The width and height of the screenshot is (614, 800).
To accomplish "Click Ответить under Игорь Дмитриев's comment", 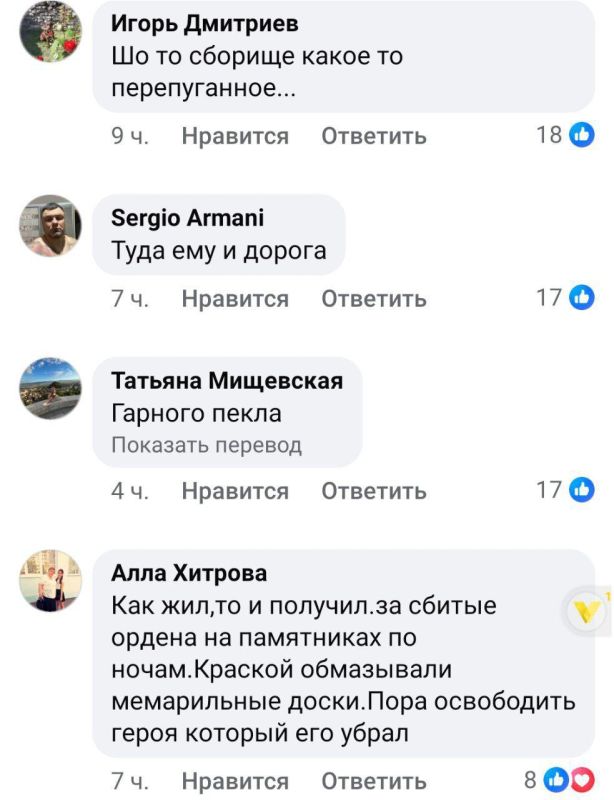I will 371,137.
